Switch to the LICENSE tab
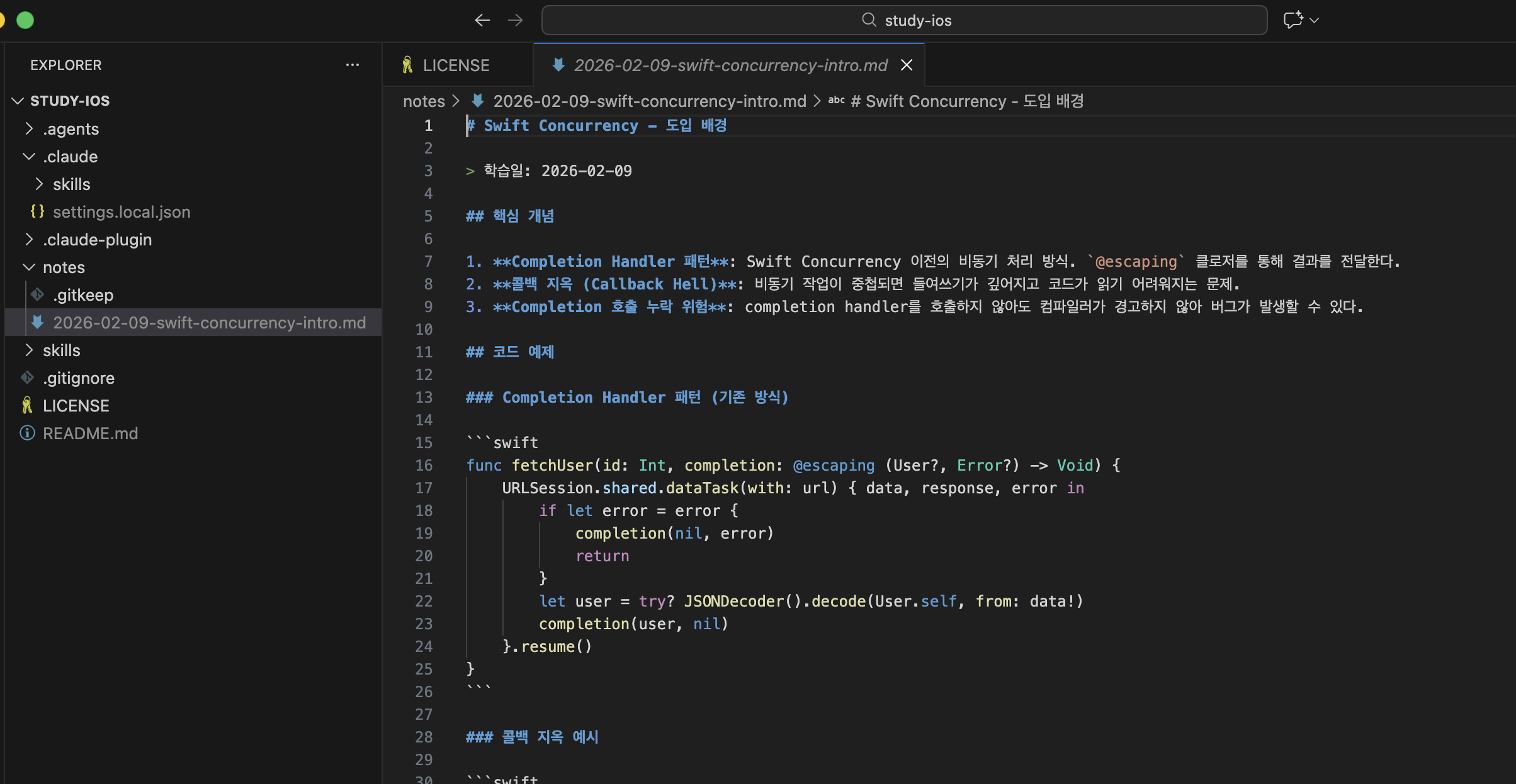Screen dimensions: 1516x784 click(456, 65)
